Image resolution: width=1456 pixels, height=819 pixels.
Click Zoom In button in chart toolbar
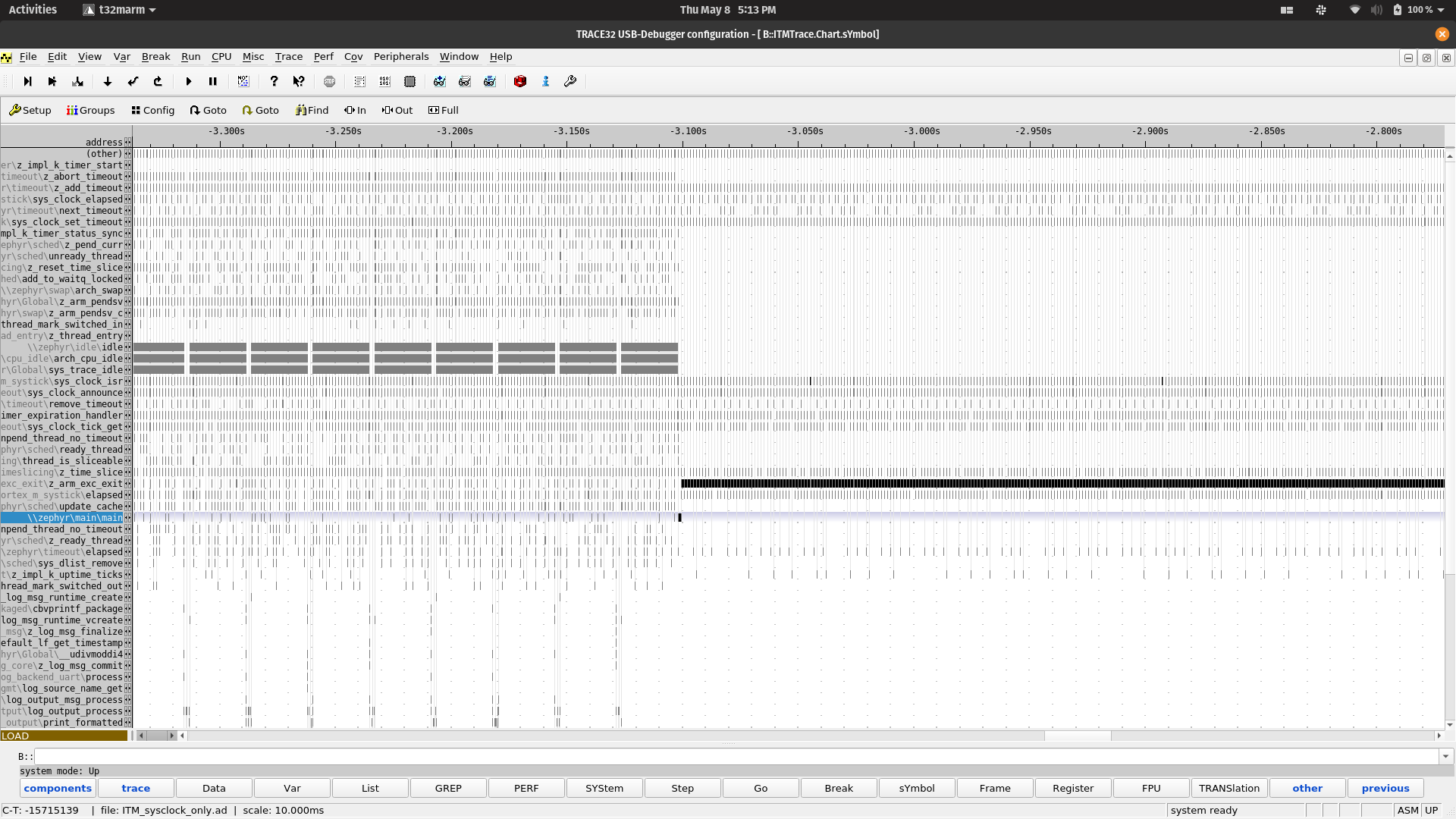355,111
